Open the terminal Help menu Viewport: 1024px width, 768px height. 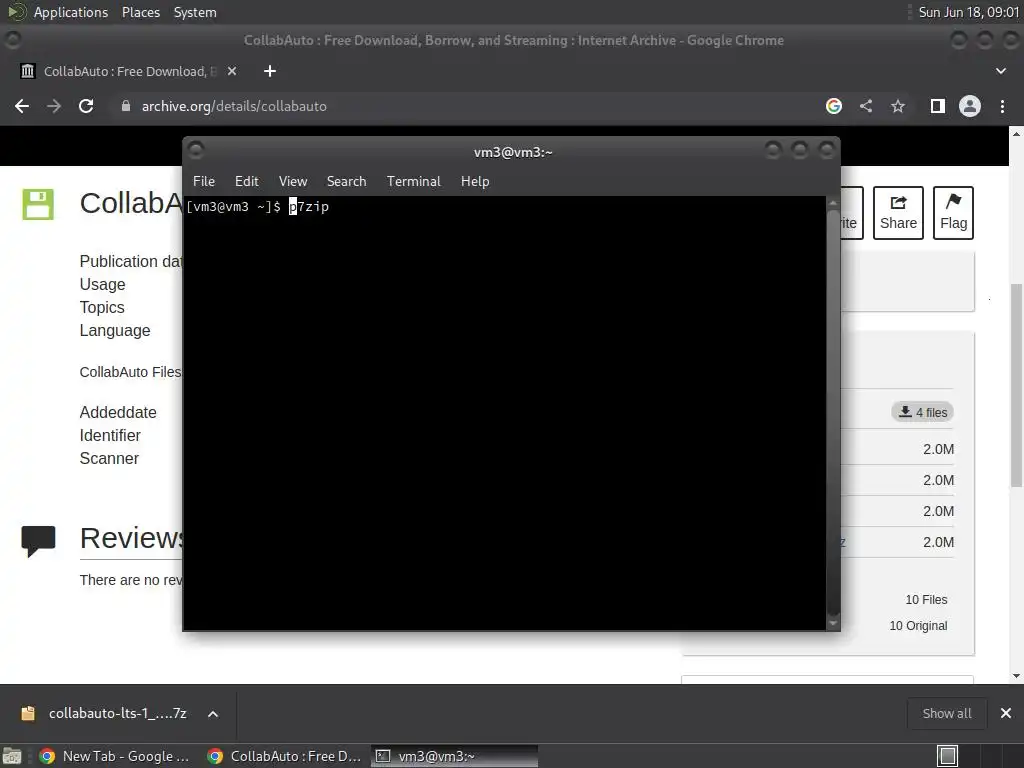(x=475, y=182)
